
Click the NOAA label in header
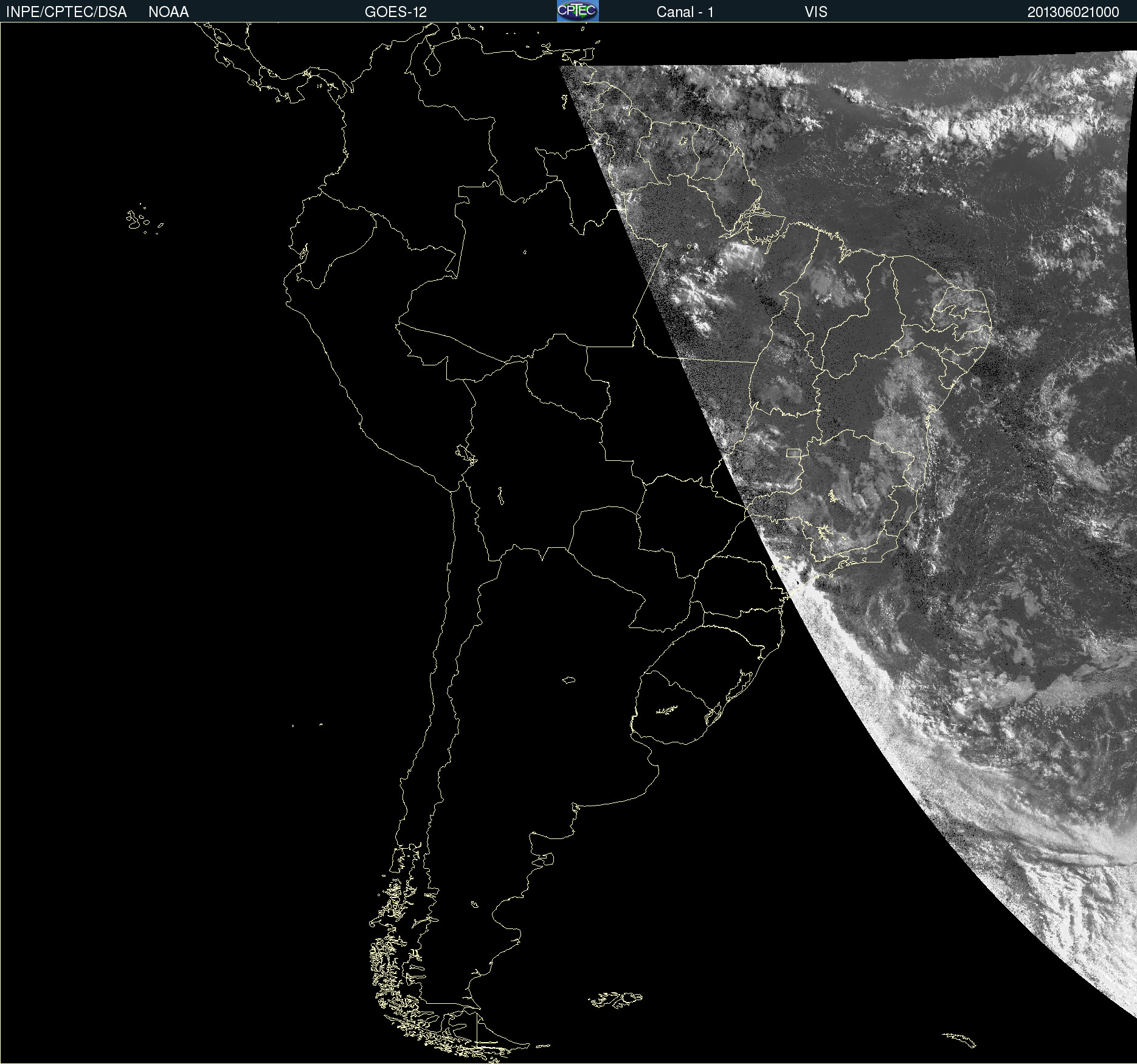(168, 12)
